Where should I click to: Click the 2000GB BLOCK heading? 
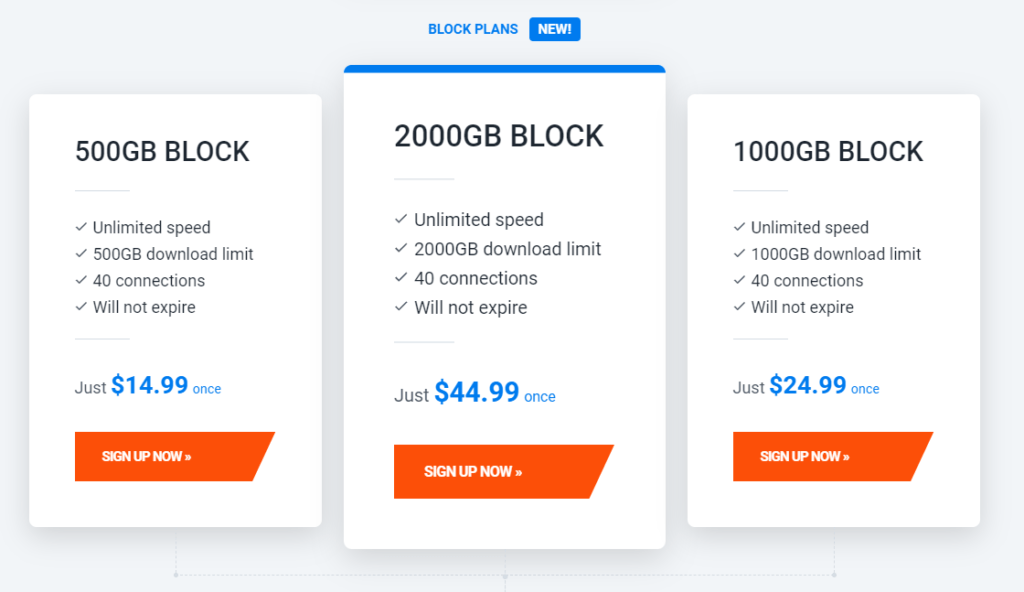click(x=499, y=136)
